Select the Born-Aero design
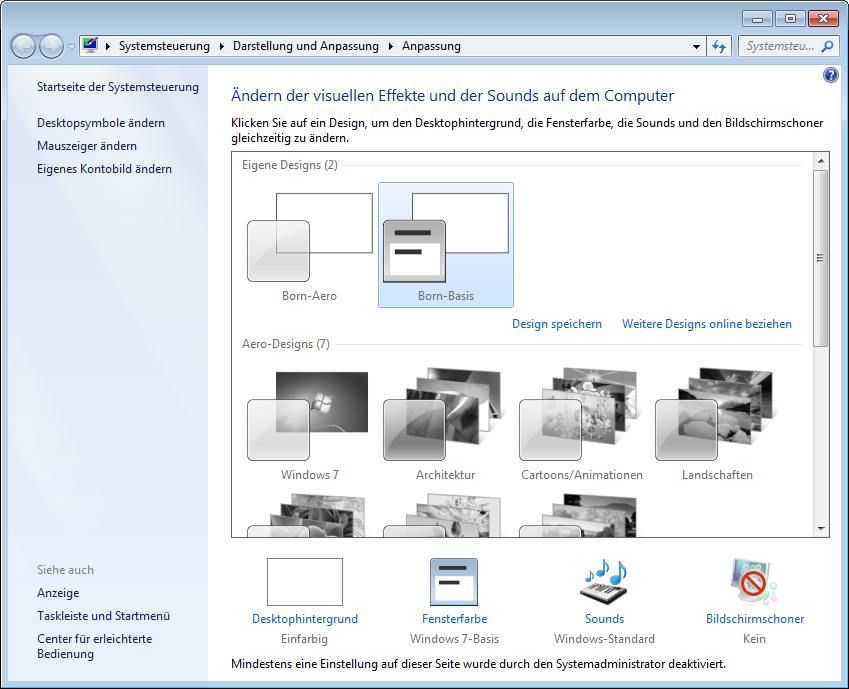The image size is (849, 689). tap(310, 245)
